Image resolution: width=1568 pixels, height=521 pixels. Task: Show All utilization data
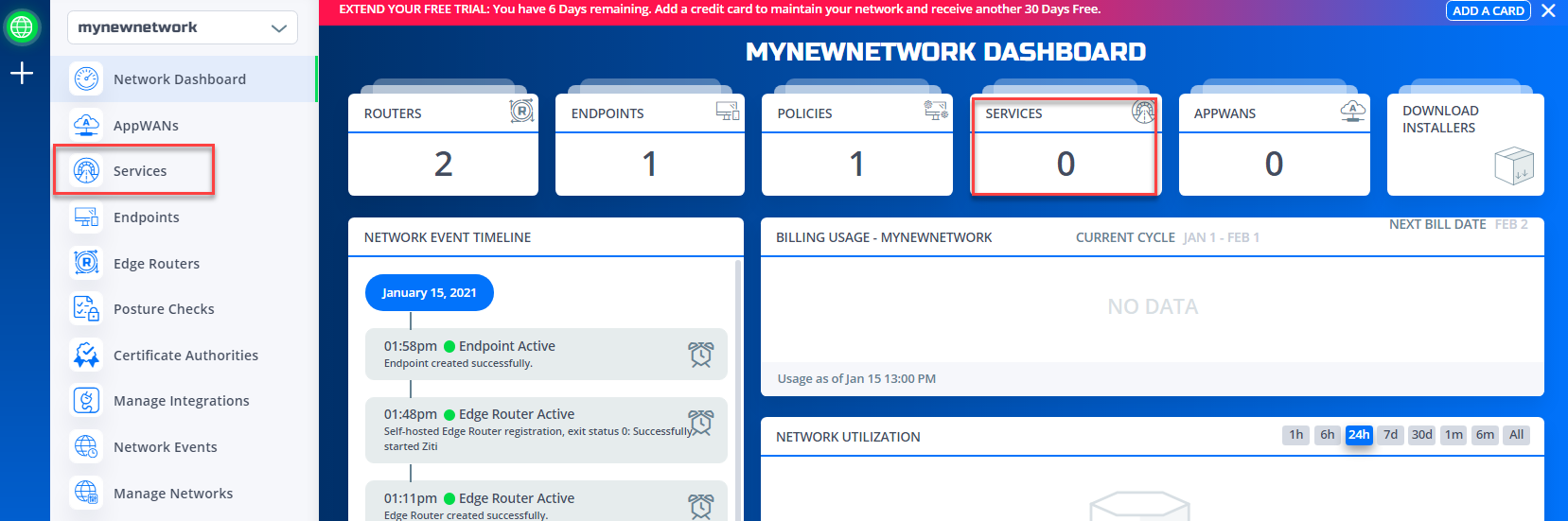click(1517, 435)
